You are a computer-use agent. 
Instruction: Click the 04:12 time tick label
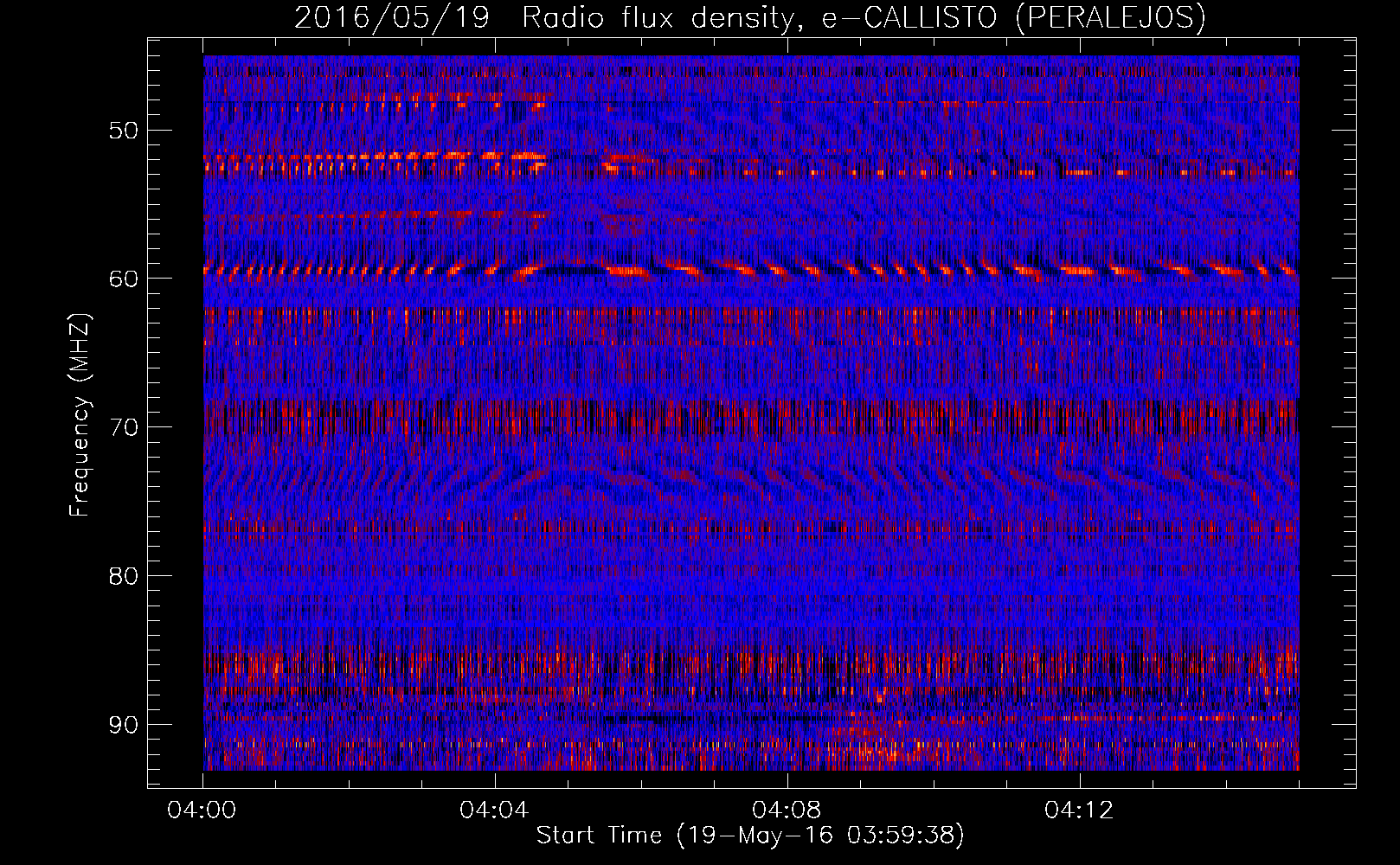(1079, 811)
